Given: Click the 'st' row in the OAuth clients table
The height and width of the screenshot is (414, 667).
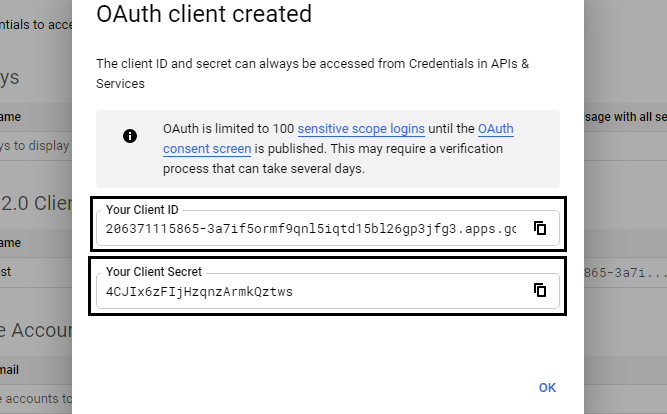Looking at the screenshot, I should tap(6, 272).
